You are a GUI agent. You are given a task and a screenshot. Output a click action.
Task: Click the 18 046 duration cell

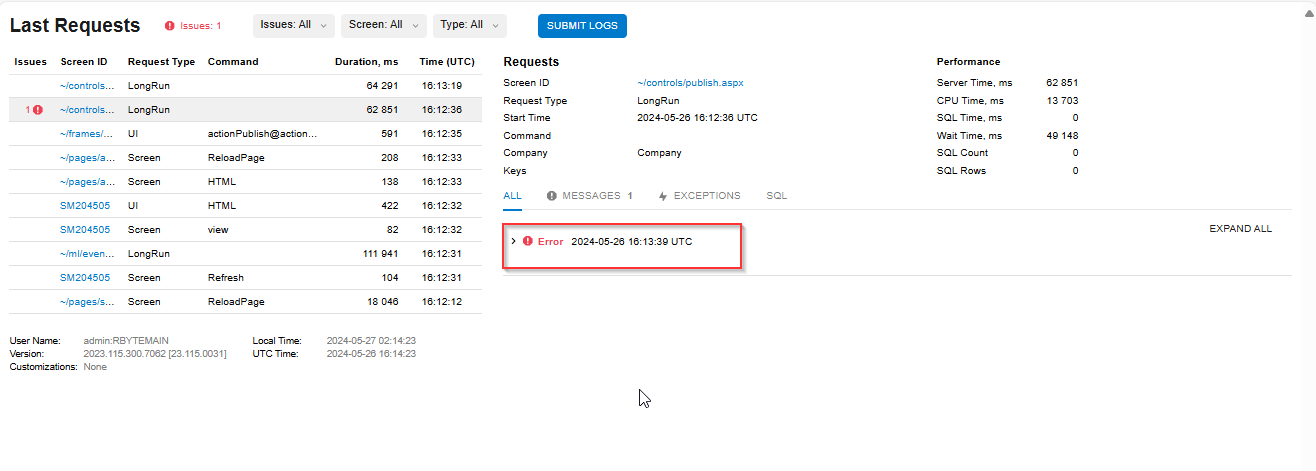click(382, 302)
